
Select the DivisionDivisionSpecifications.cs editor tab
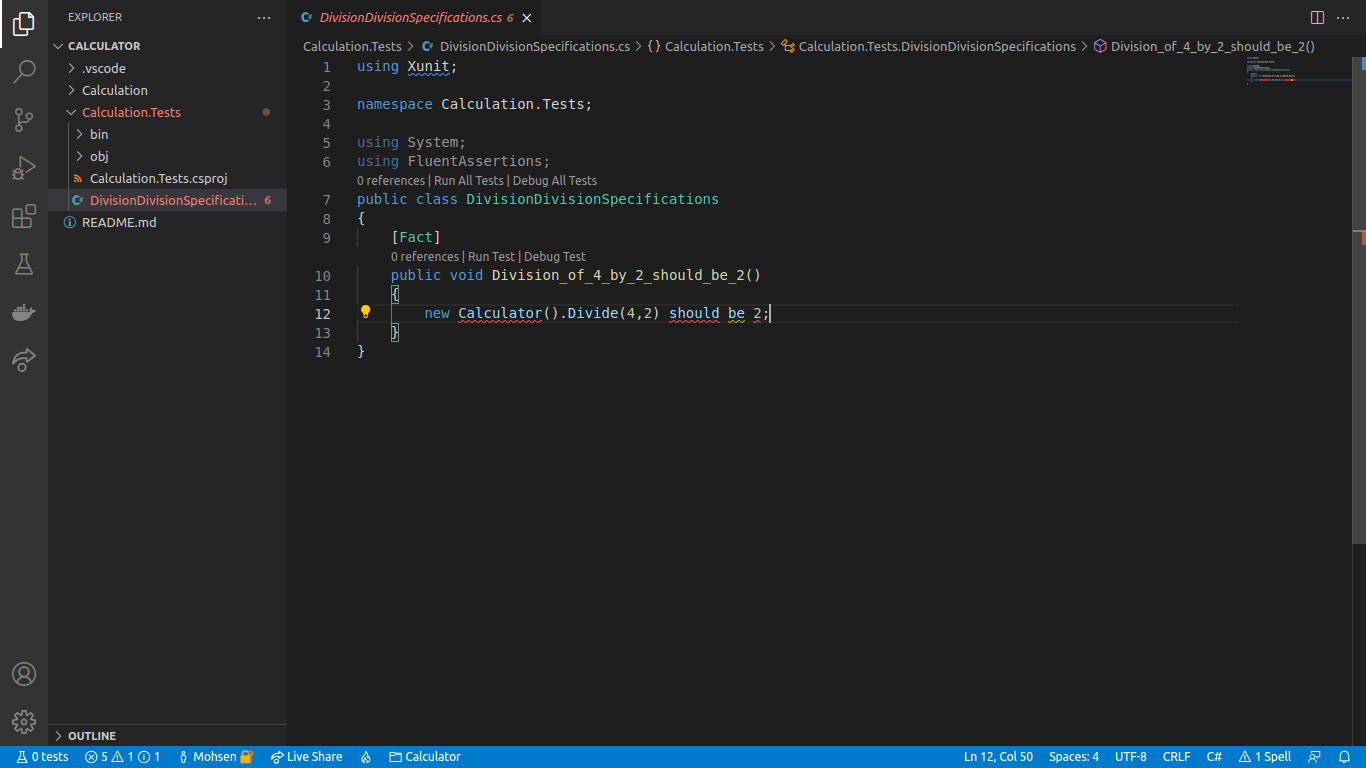tap(410, 18)
